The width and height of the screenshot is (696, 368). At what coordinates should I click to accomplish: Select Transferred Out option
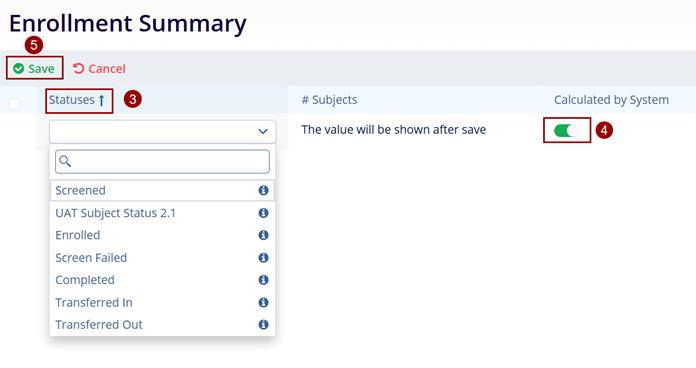click(x=162, y=325)
